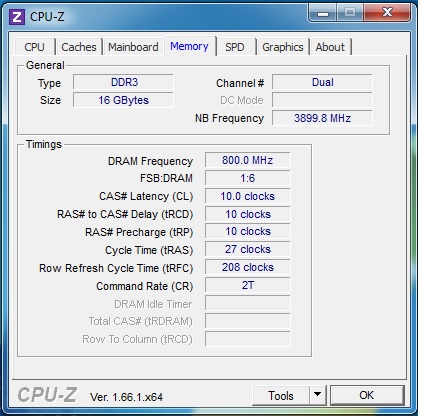Minimize the CPU-Z window
The image size is (421, 419).
pos(323,13)
